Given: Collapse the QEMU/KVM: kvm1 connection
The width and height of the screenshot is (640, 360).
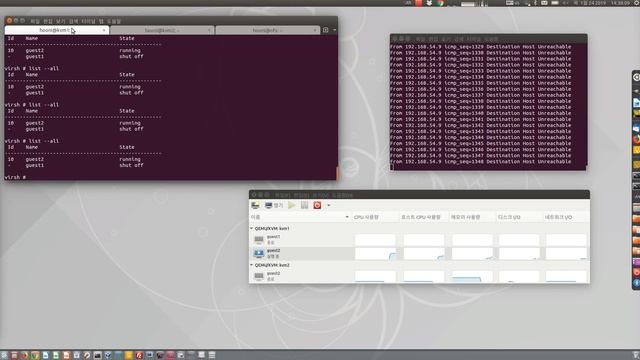Looking at the screenshot, I should 252,229.
